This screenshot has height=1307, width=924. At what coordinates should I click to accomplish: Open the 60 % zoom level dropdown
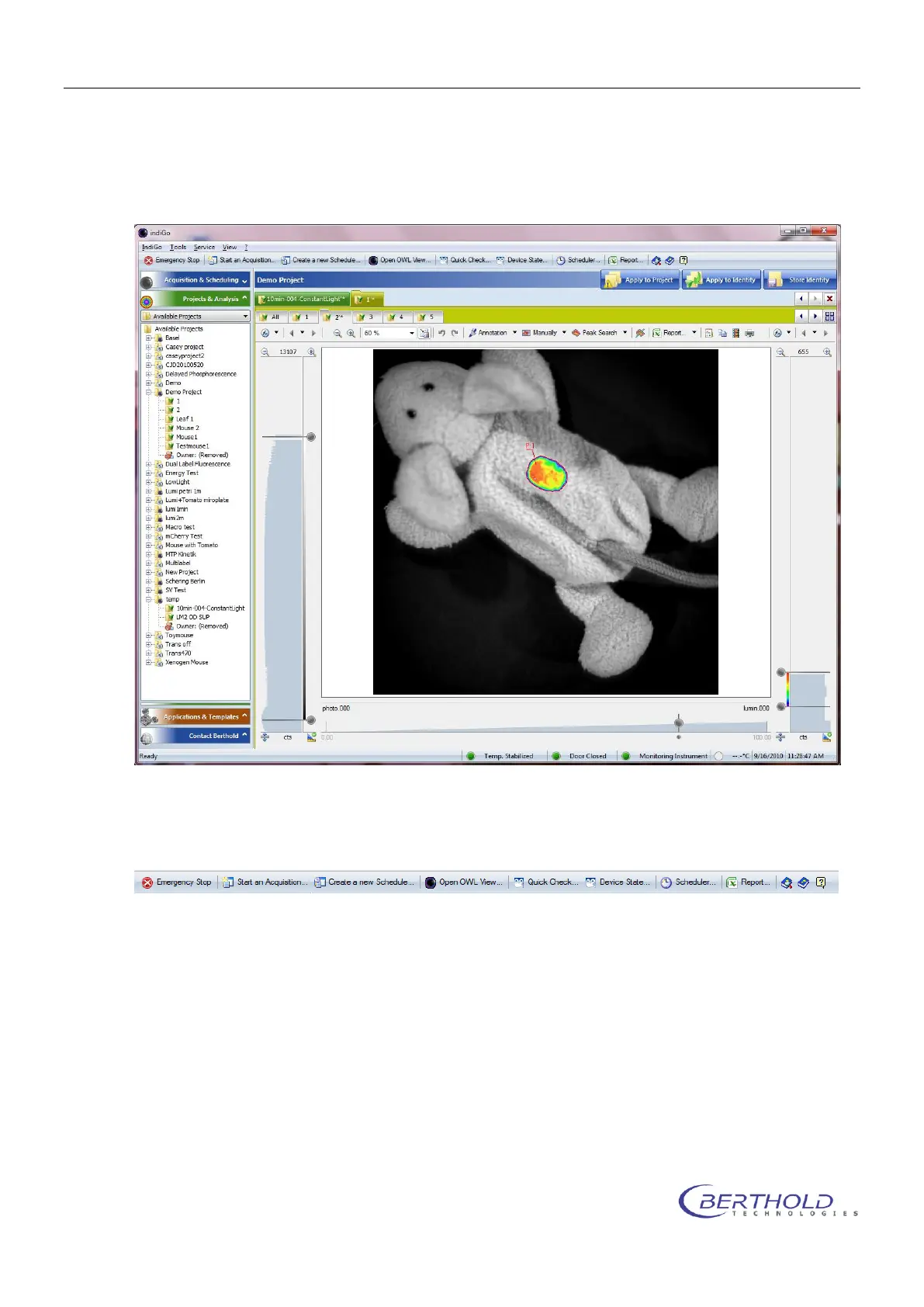tap(412, 333)
